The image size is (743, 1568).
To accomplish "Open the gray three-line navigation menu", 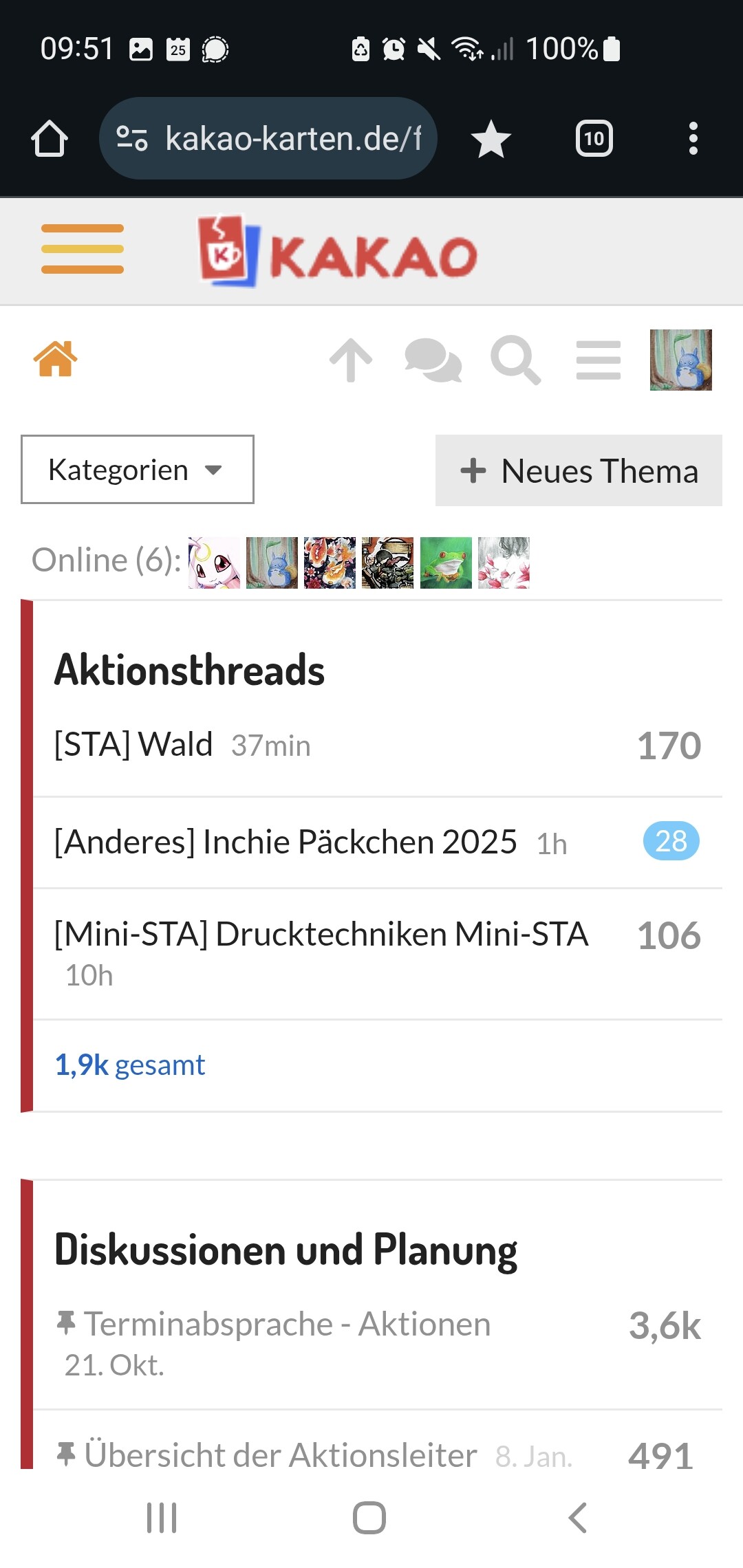I will coord(599,360).
